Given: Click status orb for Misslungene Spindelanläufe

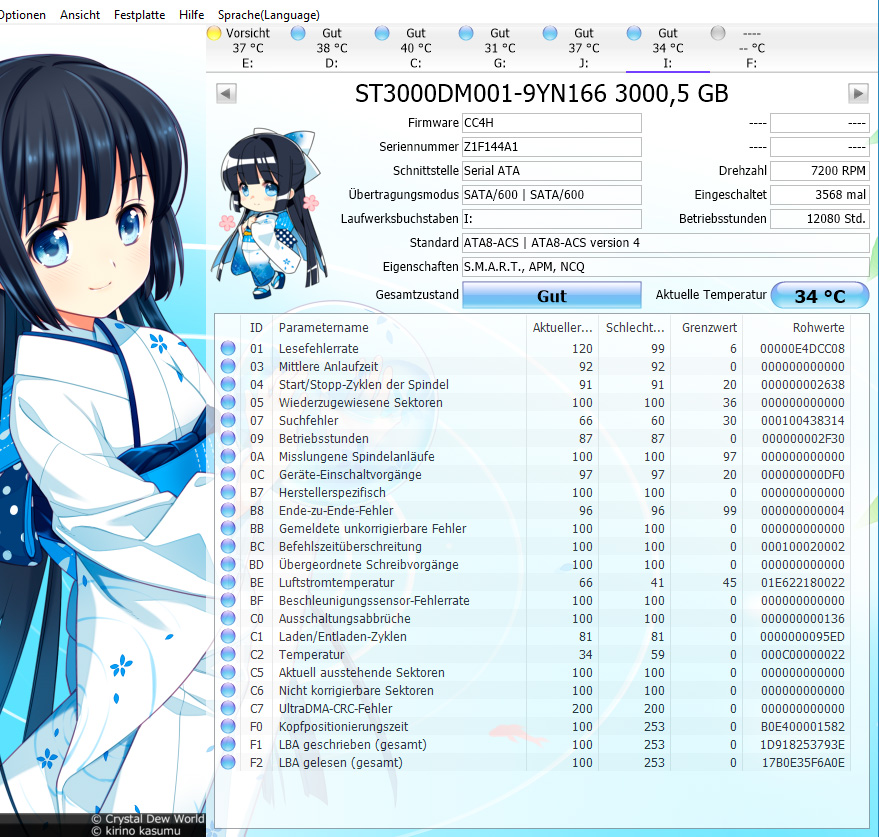Looking at the screenshot, I should [228, 456].
